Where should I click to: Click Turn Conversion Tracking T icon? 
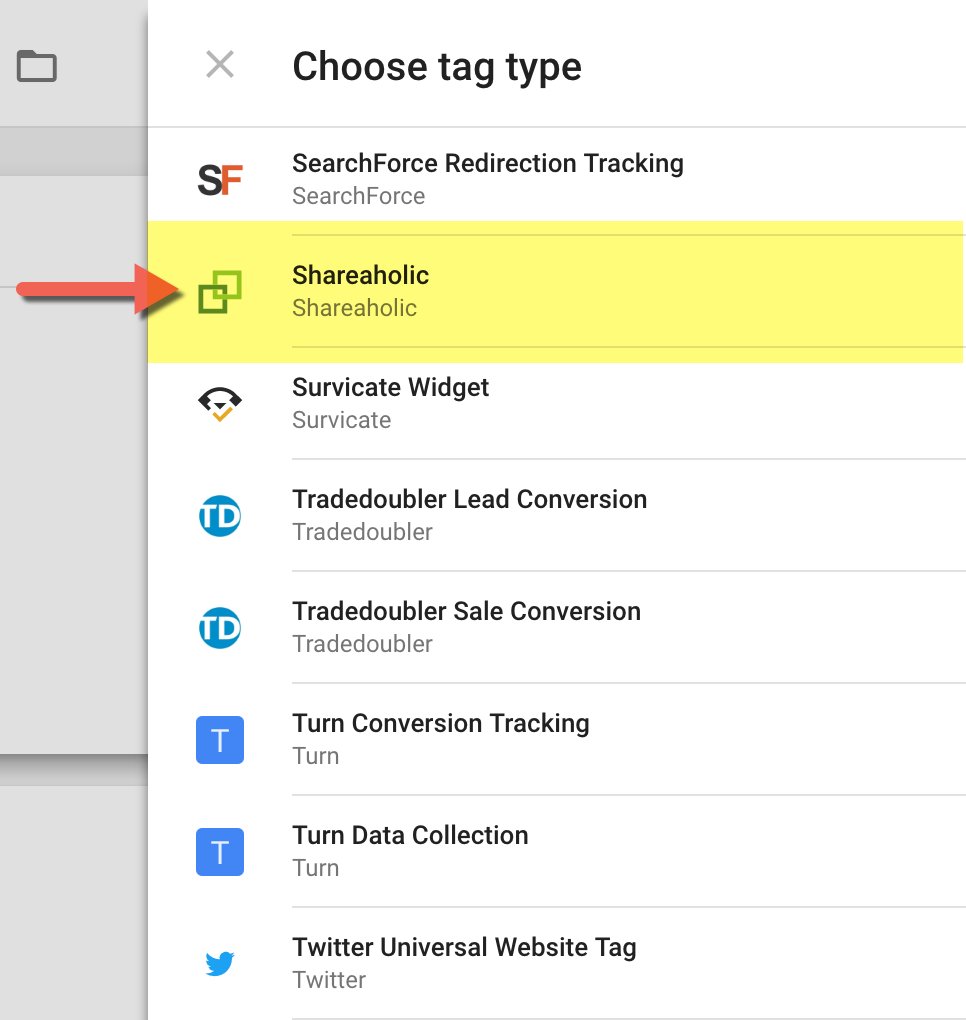point(220,740)
